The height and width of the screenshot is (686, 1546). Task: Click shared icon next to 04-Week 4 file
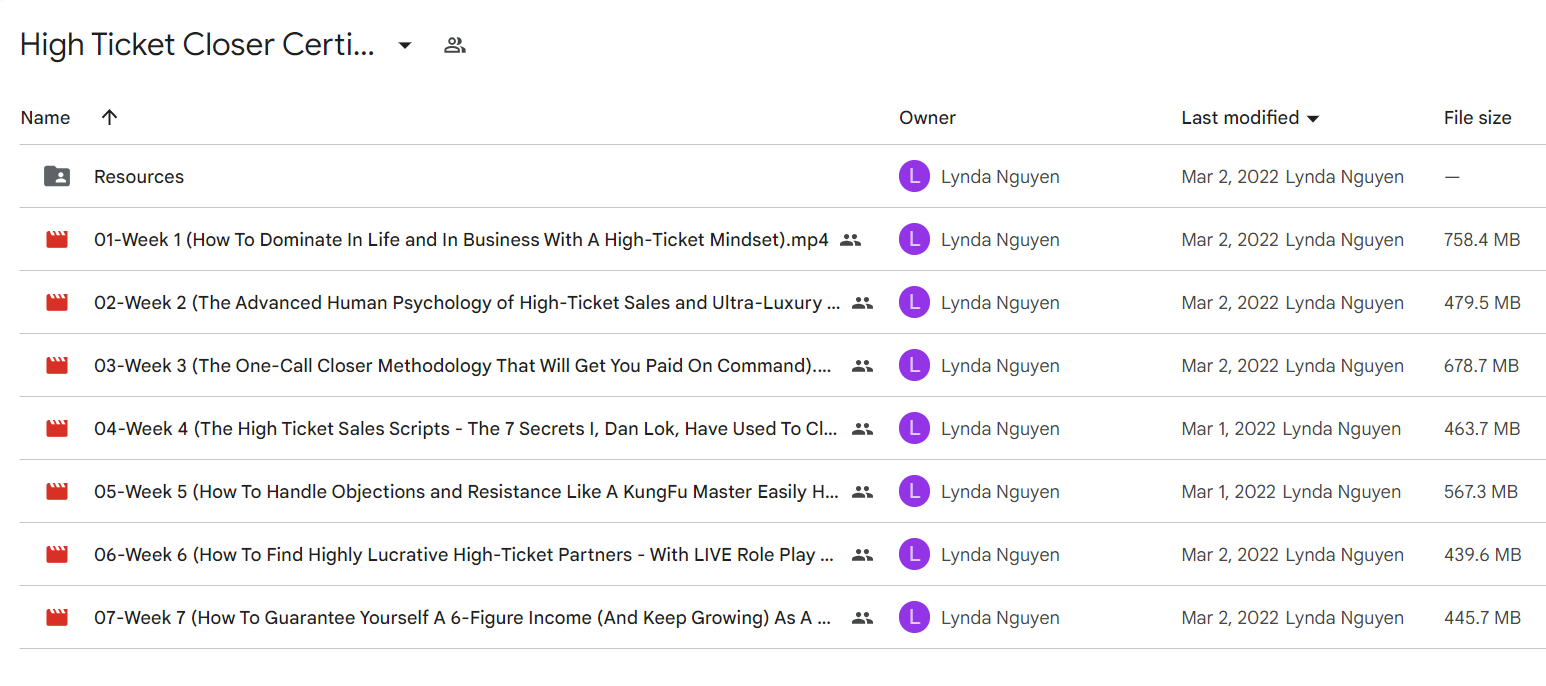[x=862, y=429]
